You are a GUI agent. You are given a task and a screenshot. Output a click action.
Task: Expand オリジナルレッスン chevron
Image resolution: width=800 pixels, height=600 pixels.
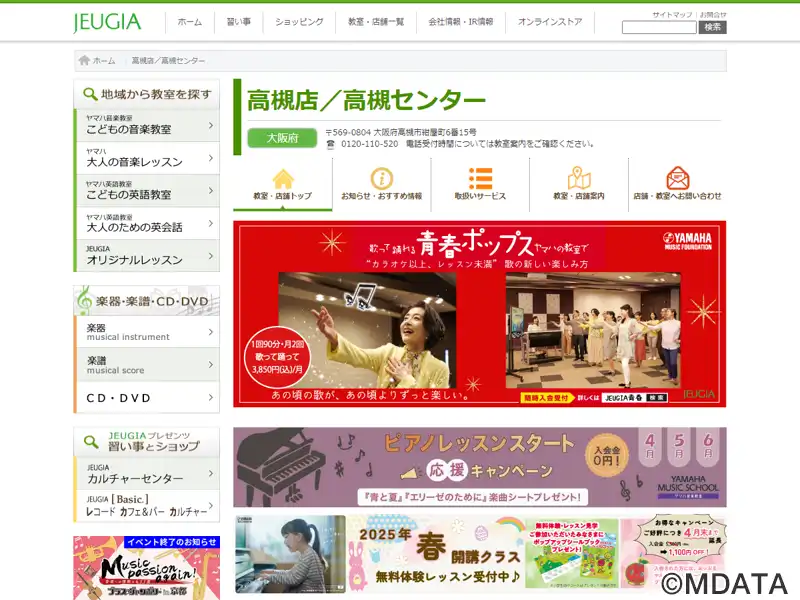pyautogui.click(x=211, y=256)
